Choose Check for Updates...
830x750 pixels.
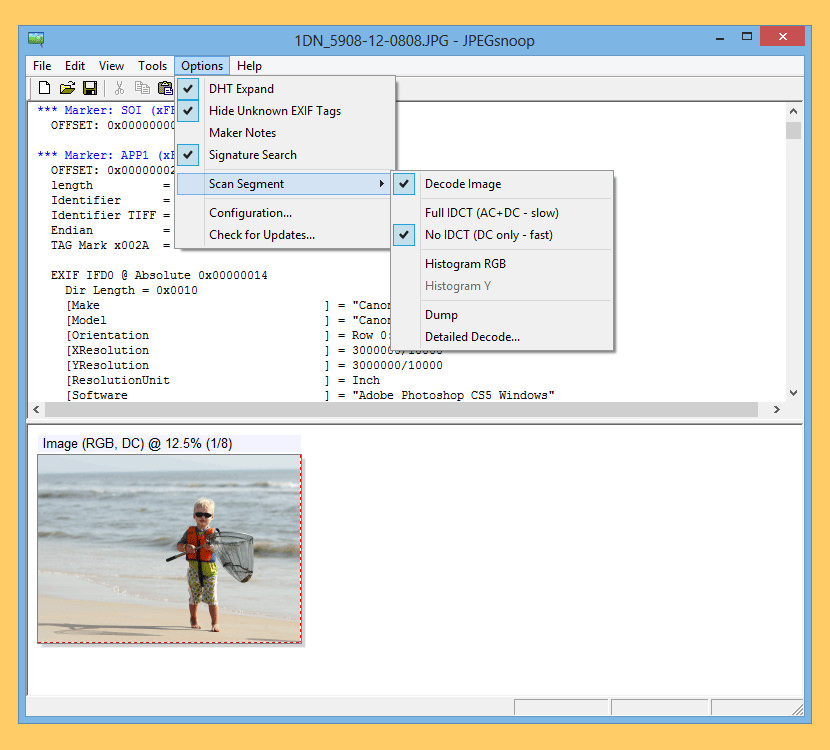pyautogui.click(x=285, y=235)
